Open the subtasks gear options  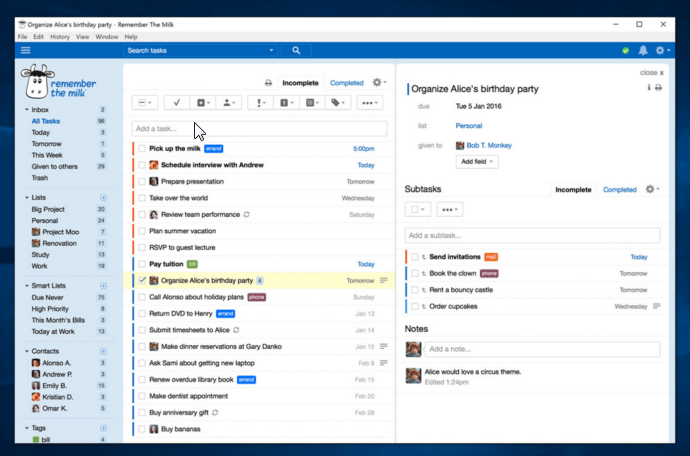[652, 189]
